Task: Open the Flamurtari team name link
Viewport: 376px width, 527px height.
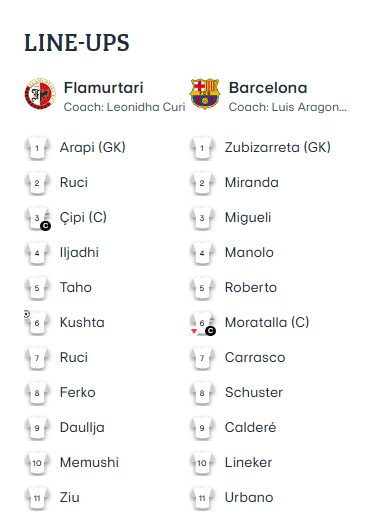Action: (x=103, y=88)
